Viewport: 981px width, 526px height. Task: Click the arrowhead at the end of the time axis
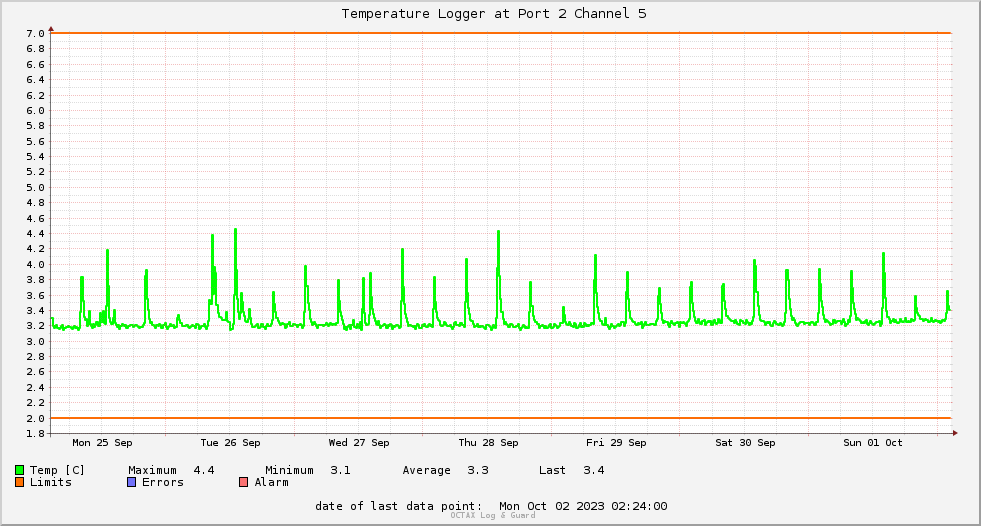click(x=955, y=433)
